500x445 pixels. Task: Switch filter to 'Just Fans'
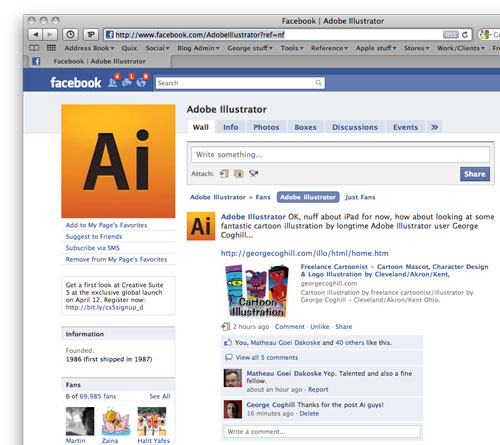click(x=360, y=197)
